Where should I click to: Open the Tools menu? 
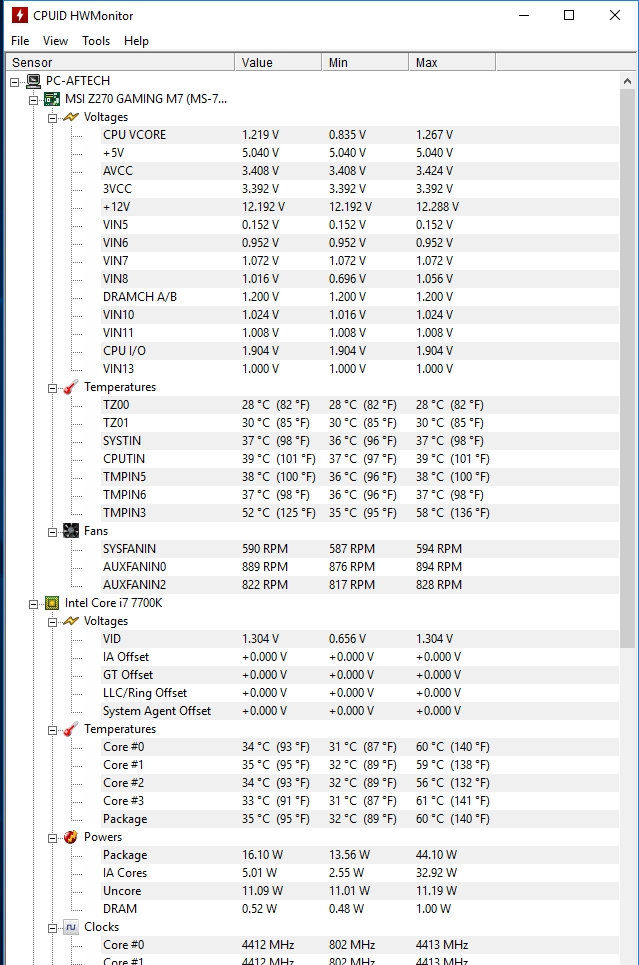point(96,41)
